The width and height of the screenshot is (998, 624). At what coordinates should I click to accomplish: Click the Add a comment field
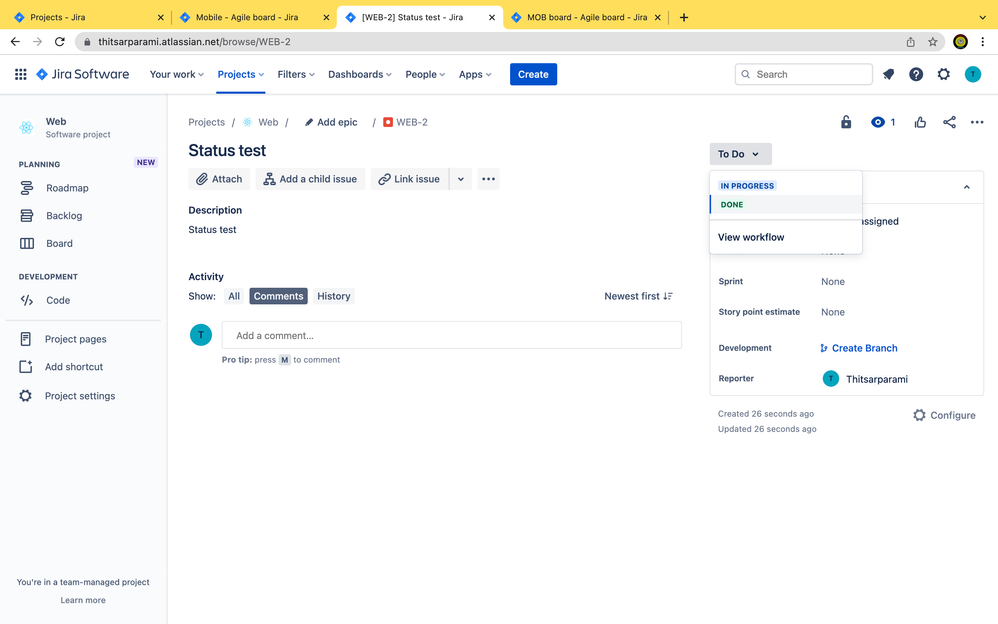[451, 336]
